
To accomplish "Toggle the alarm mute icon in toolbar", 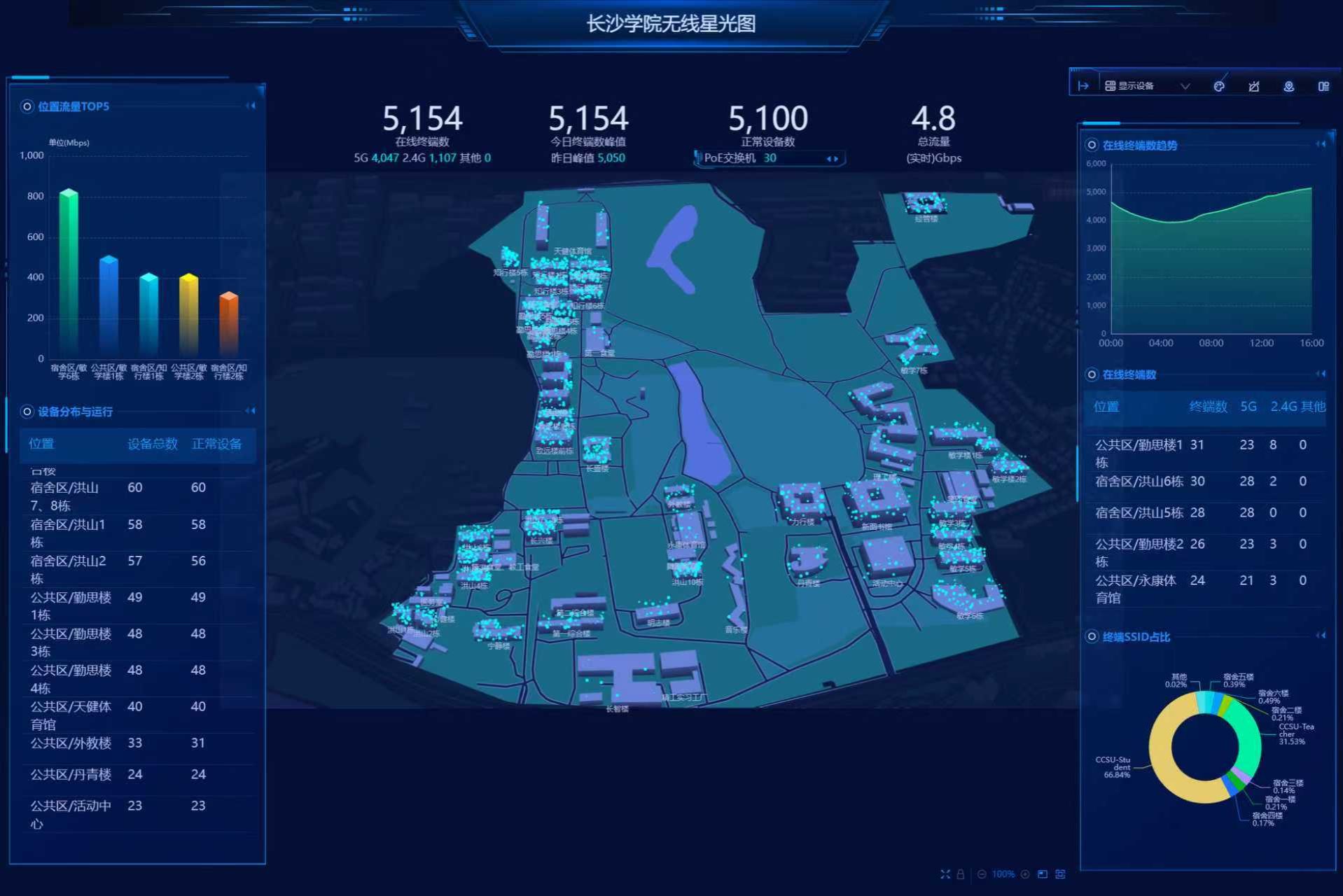I will click(x=1254, y=86).
